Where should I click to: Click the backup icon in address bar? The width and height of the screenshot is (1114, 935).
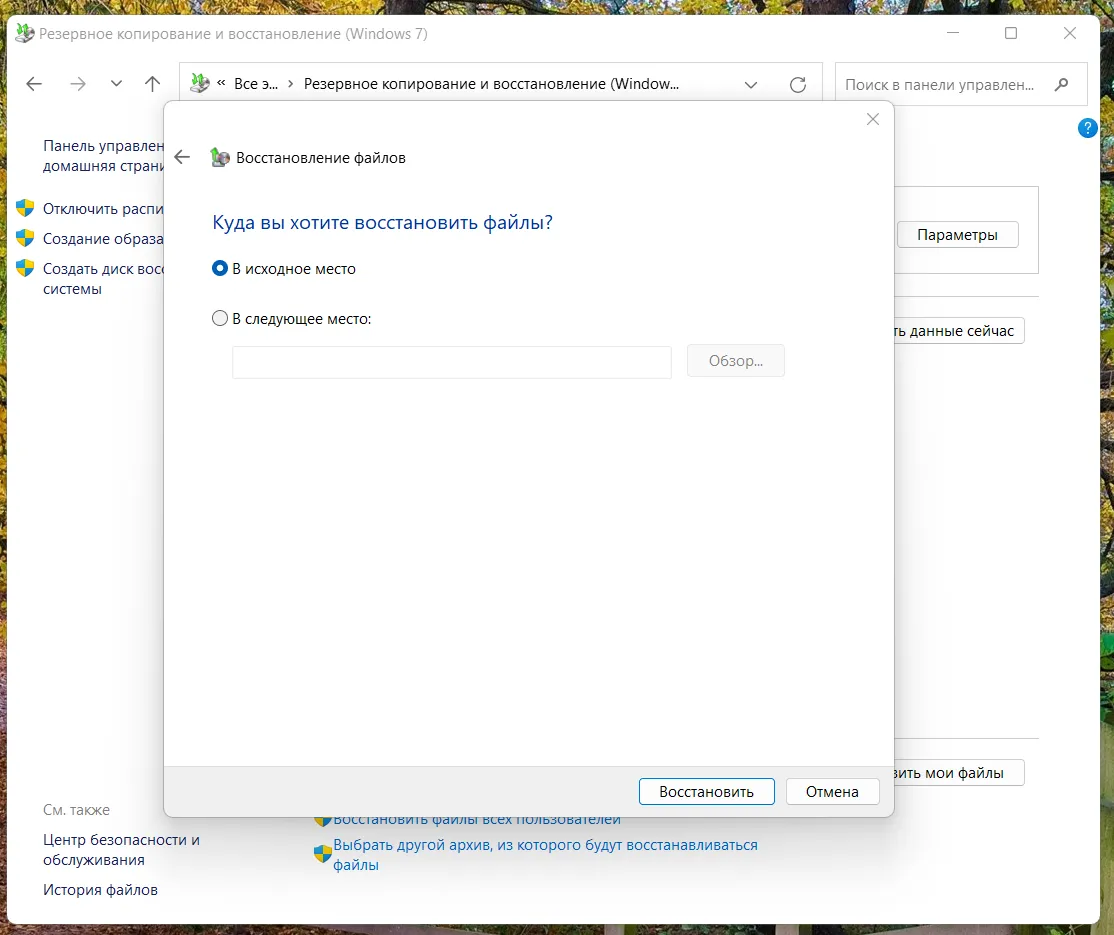[200, 84]
